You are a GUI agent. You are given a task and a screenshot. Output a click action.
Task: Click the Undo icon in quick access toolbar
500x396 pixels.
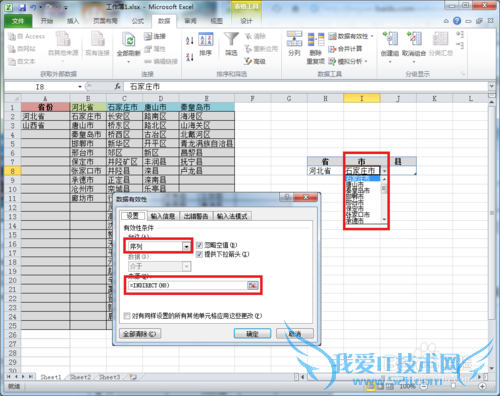(x=33, y=7)
